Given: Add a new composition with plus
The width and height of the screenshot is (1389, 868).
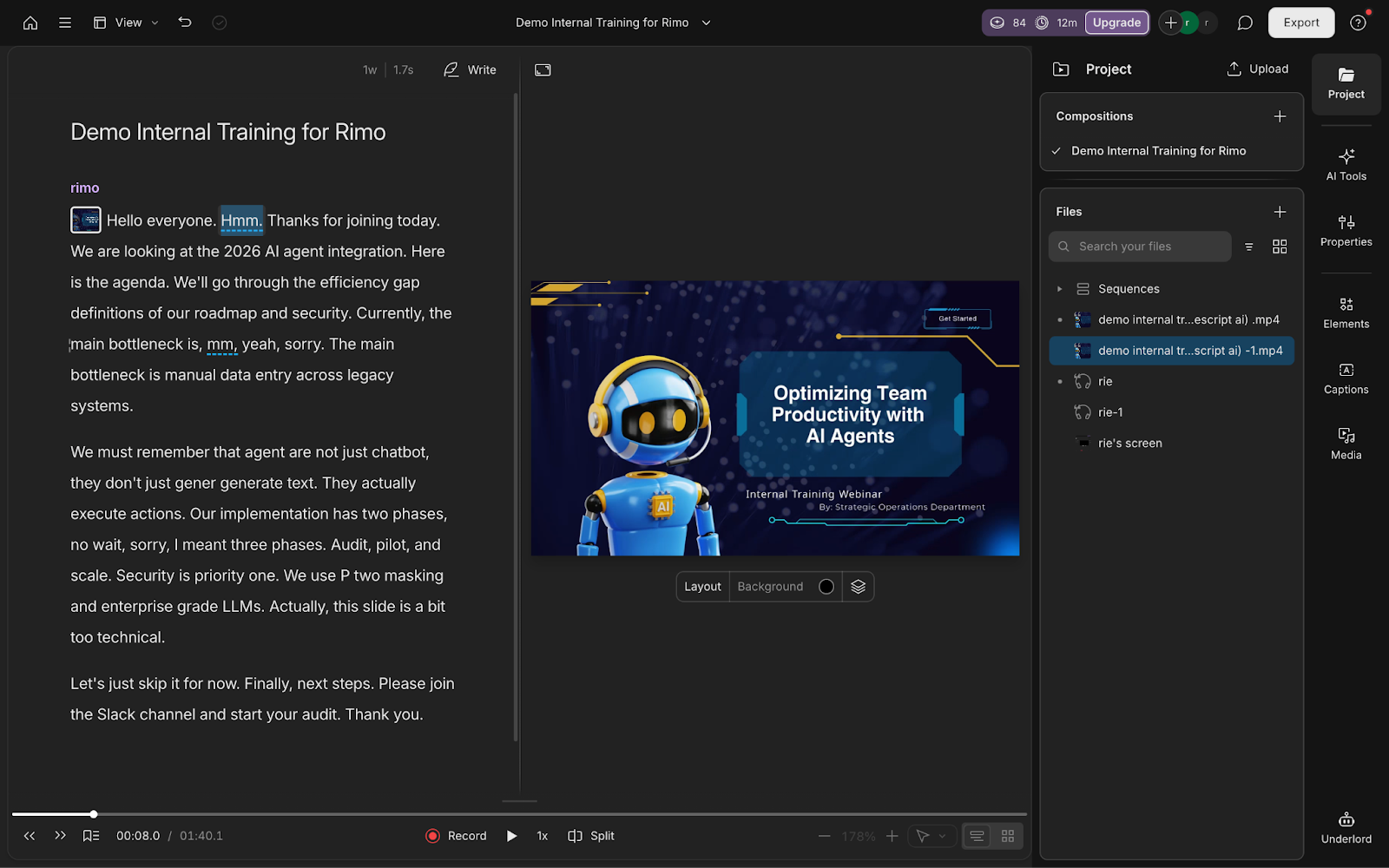Looking at the screenshot, I should [x=1280, y=116].
